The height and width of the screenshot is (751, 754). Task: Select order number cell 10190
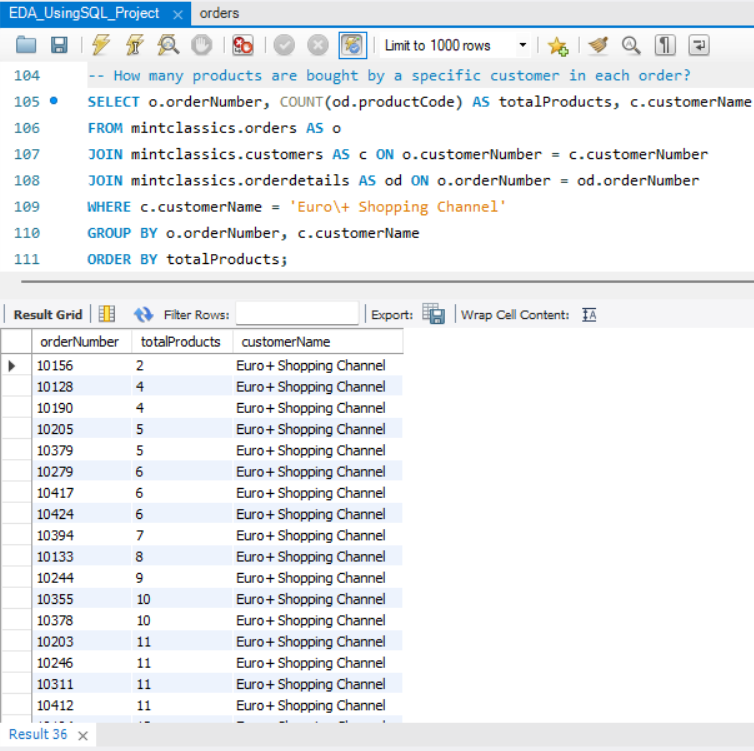(x=82, y=408)
